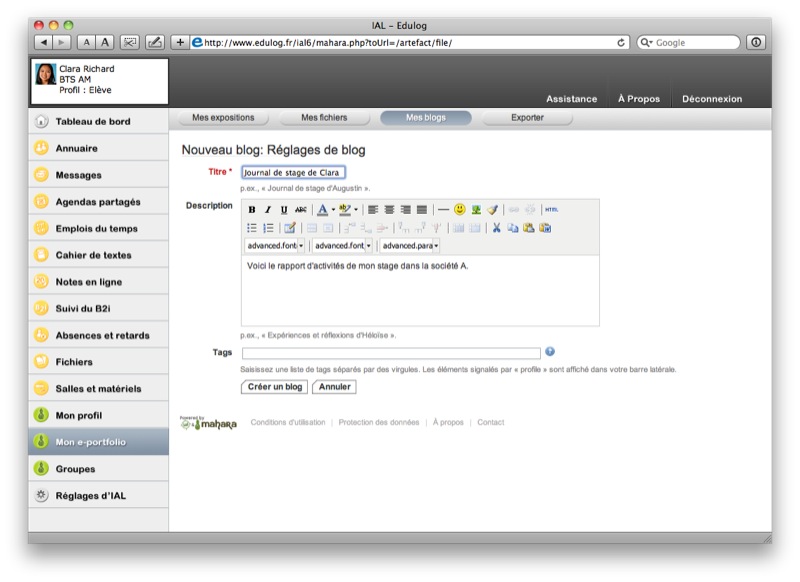Click the insert image icon
This screenshot has height=582, width=800.
pyautogui.click(x=476, y=210)
